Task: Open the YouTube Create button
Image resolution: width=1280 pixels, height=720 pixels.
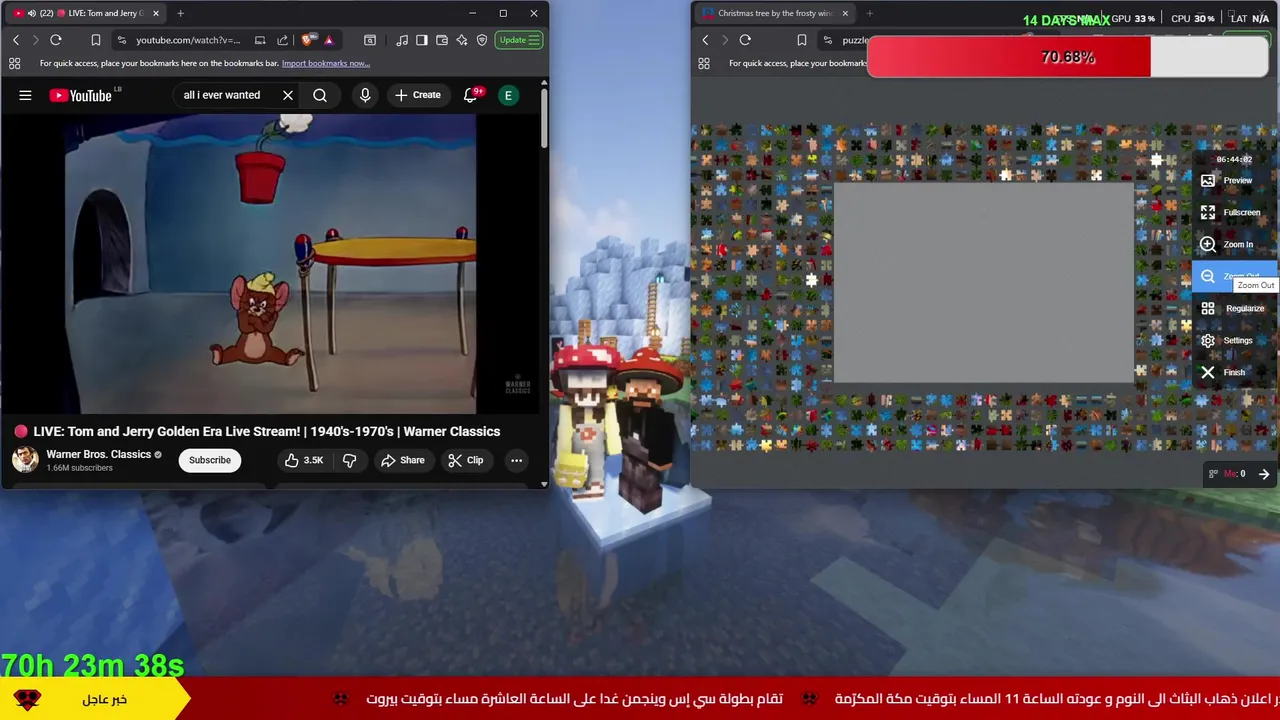Action: click(418, 95)
